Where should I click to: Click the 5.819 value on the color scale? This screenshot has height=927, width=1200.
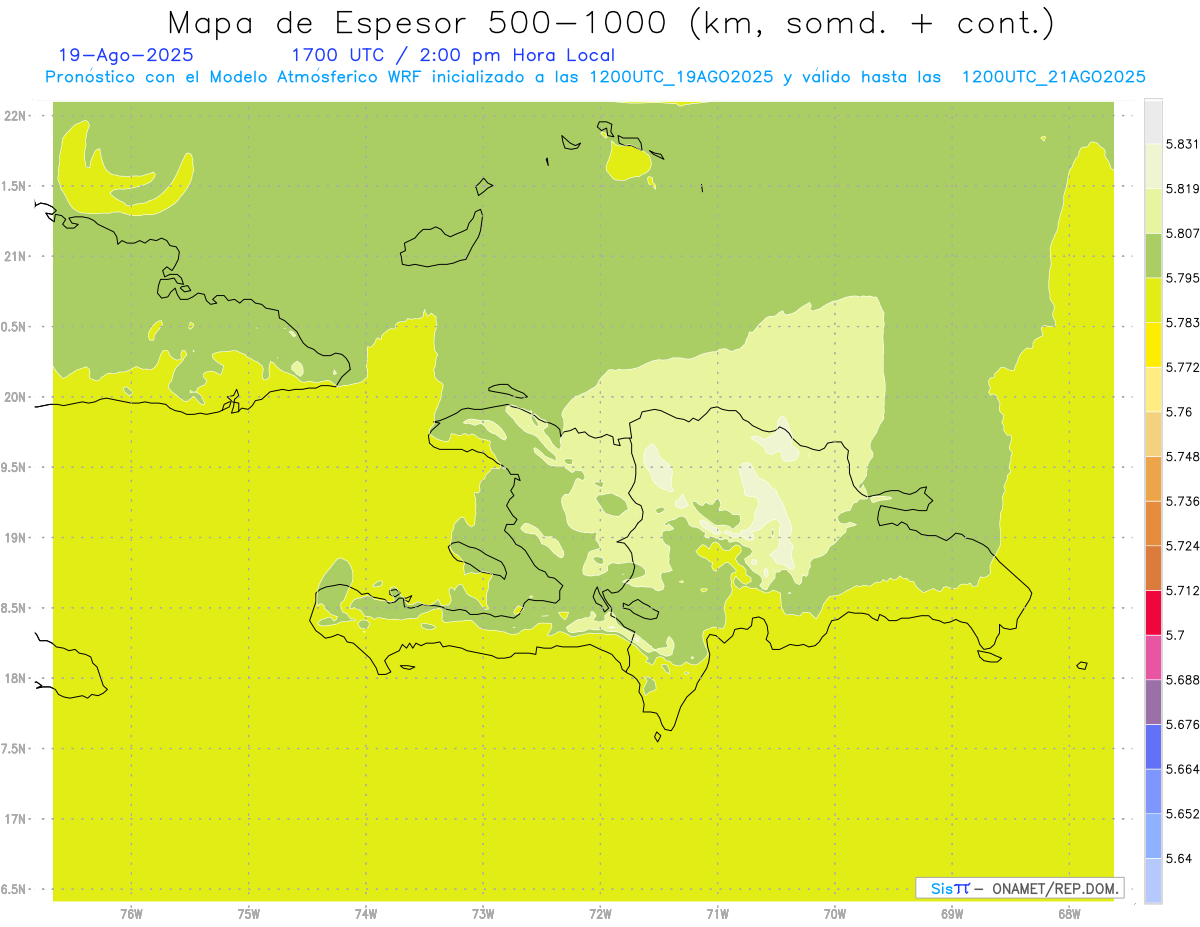(x=1183, y=189)
